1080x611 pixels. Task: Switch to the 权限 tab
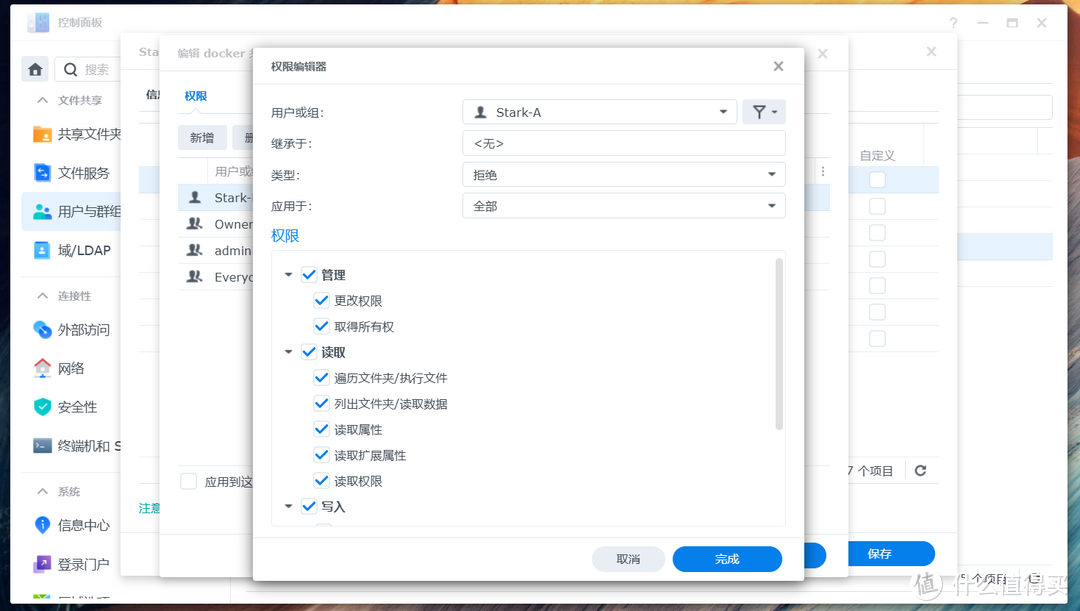[x=195, y=95]
